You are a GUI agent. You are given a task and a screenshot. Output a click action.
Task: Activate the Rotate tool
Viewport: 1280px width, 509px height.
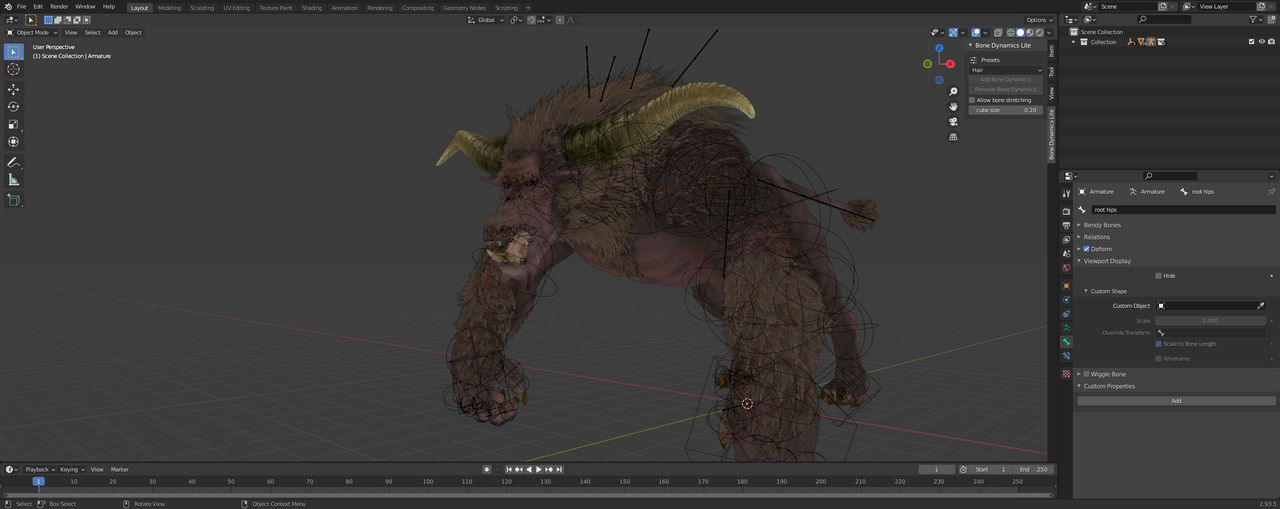tap(13, 106)
